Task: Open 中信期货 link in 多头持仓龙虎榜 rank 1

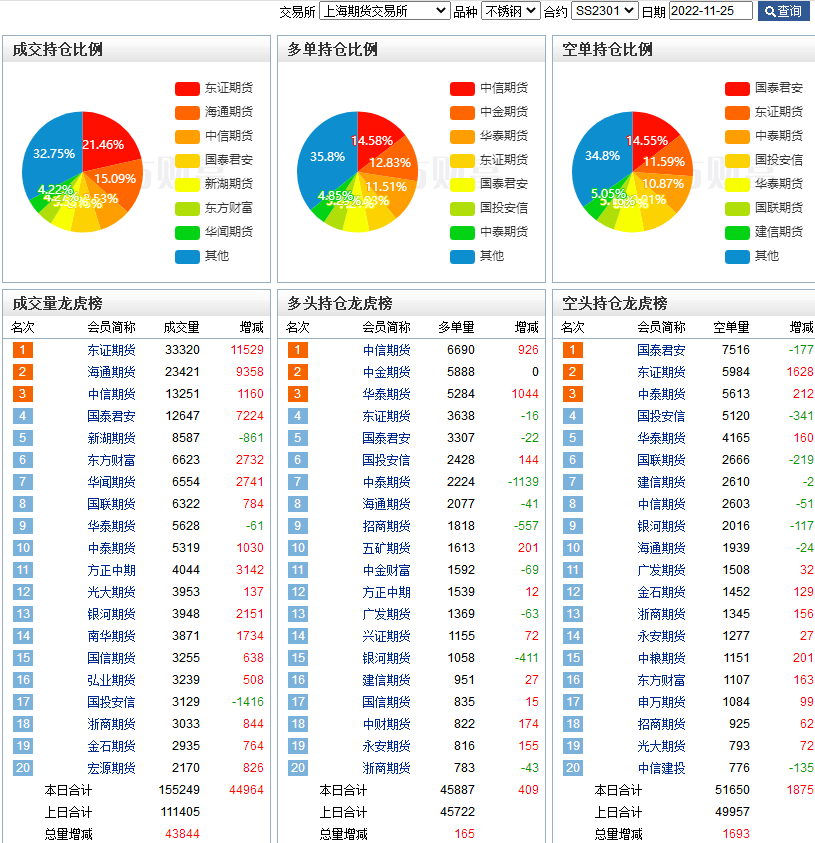Action: [x=387, y=350]
